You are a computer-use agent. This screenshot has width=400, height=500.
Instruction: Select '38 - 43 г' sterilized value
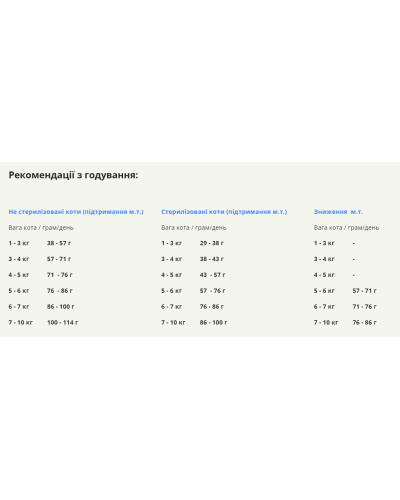[212, 259]
